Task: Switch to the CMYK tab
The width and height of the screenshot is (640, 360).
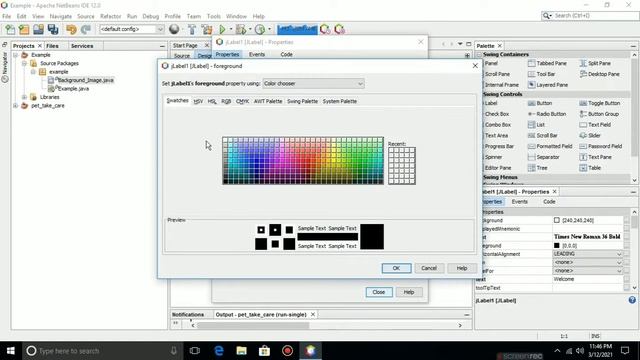Action: coord(242,101)
